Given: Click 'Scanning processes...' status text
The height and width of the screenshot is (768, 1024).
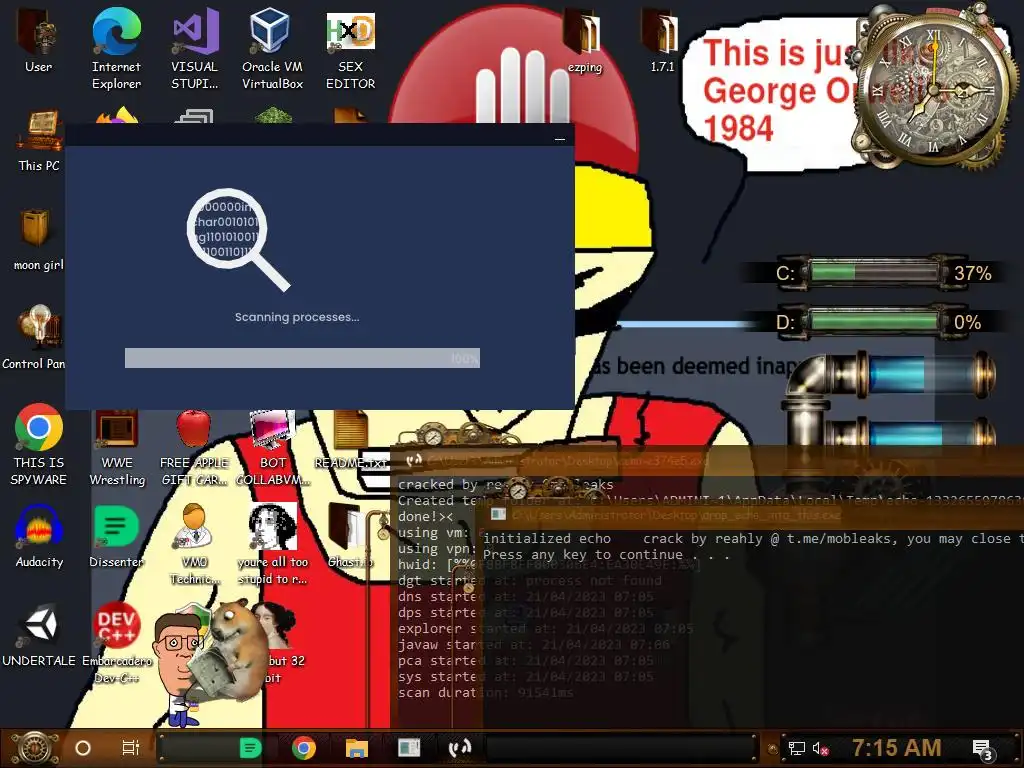Looking at the screenshot, I should tap(297, 317).
